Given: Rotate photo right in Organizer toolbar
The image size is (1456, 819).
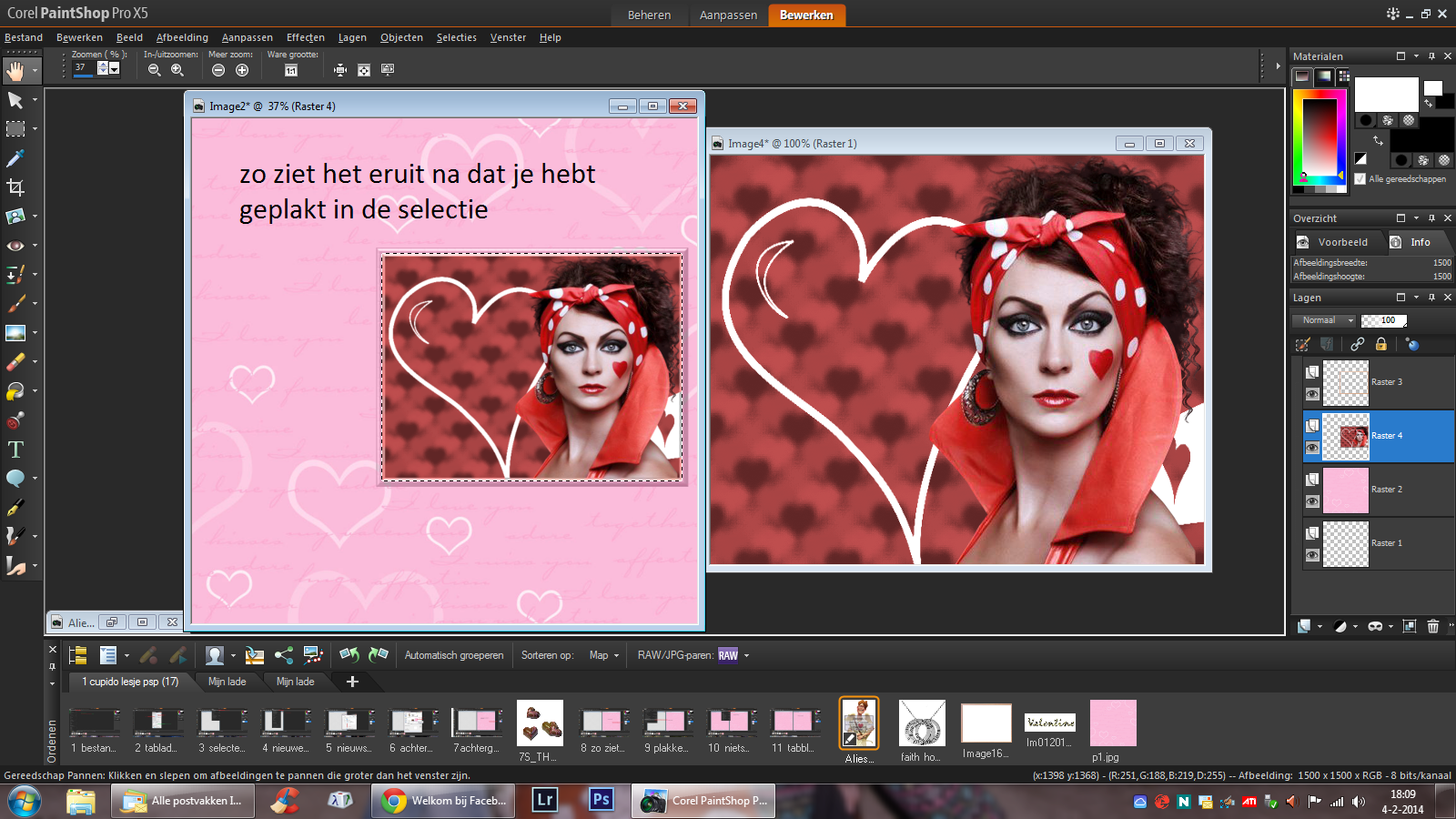Looking at the screenshot, I should pyautogui.click(x=379, y=655).
